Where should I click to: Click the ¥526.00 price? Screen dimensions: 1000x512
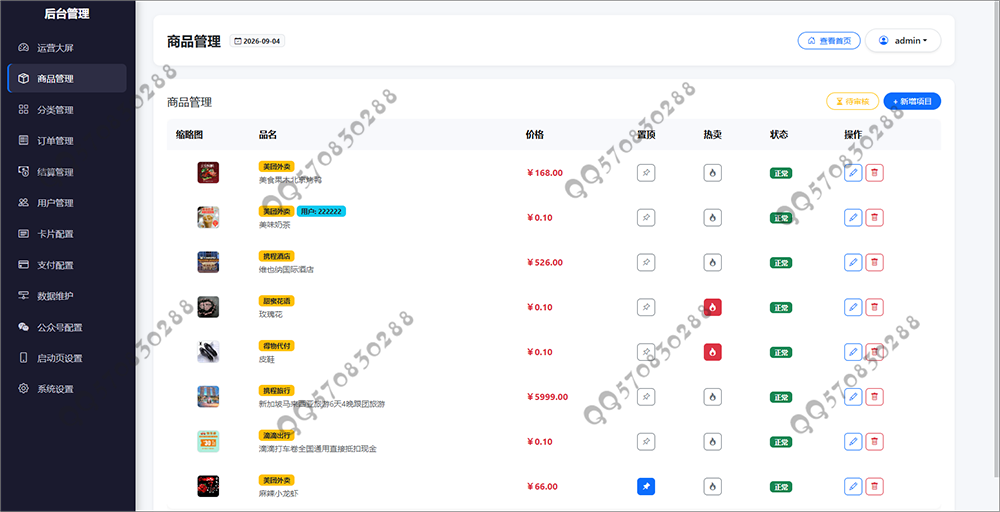(545, 262)
